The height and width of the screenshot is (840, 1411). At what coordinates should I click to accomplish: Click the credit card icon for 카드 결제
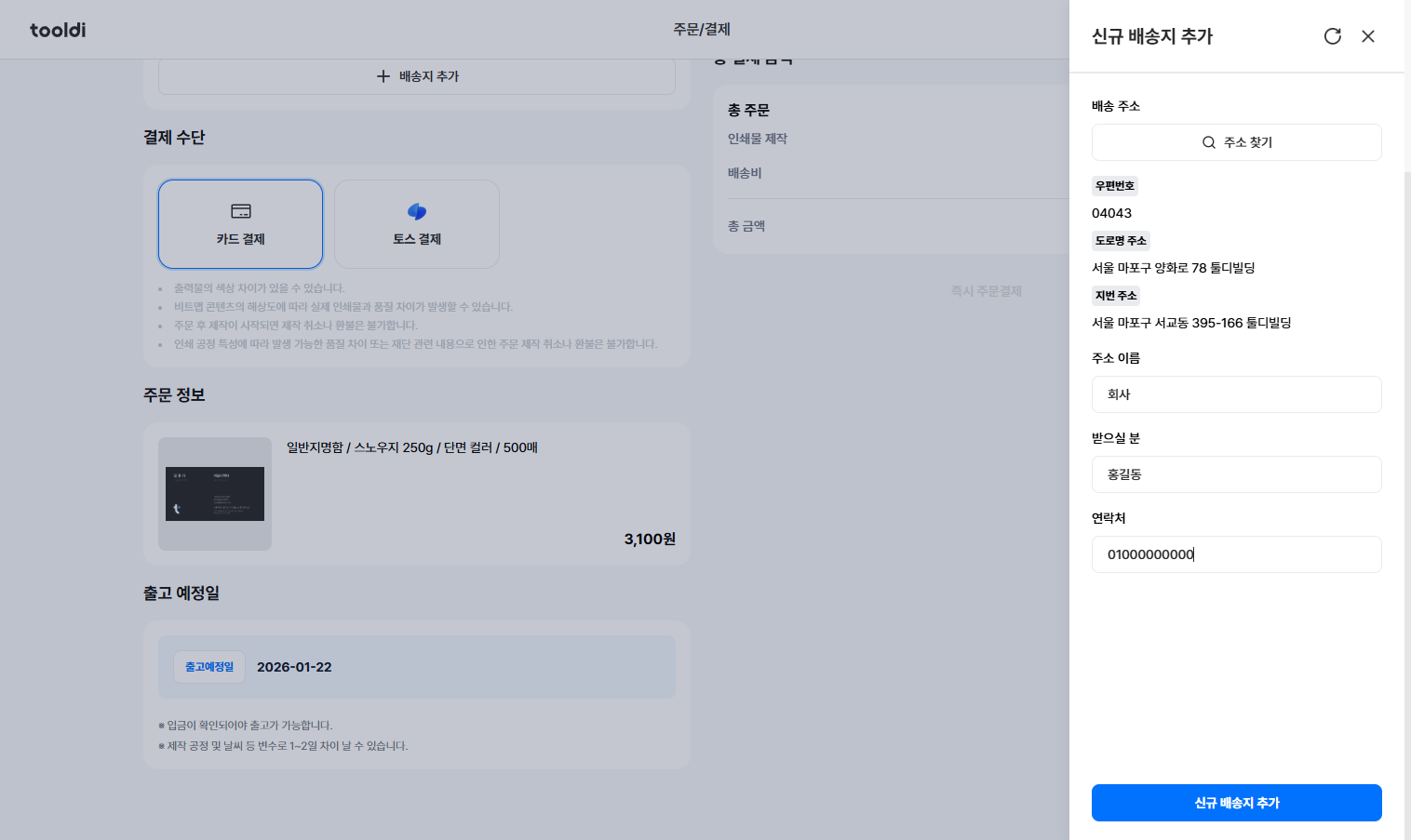pyautogui.click(x=240, y=211)
